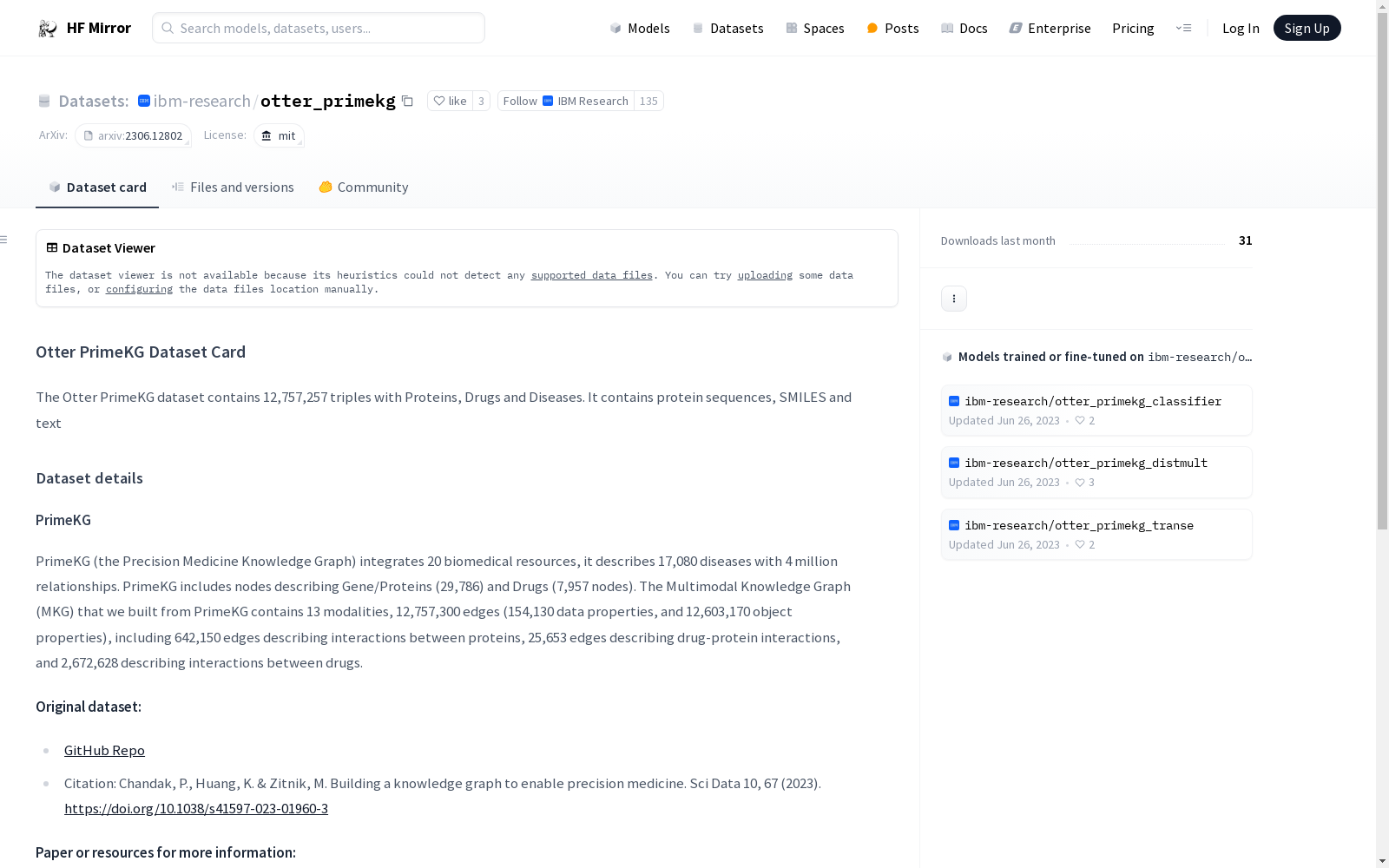Open the Docs navigation item

point(964,28)
